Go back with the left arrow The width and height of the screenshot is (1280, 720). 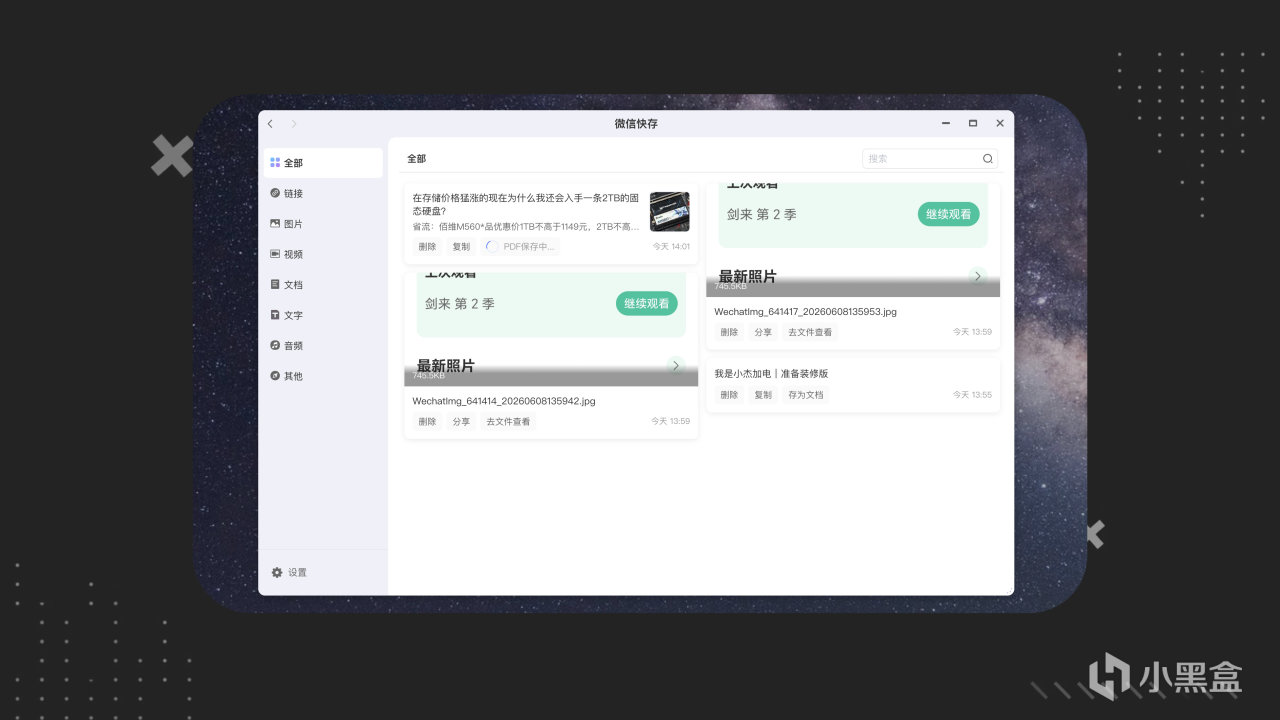click(270, 124)
